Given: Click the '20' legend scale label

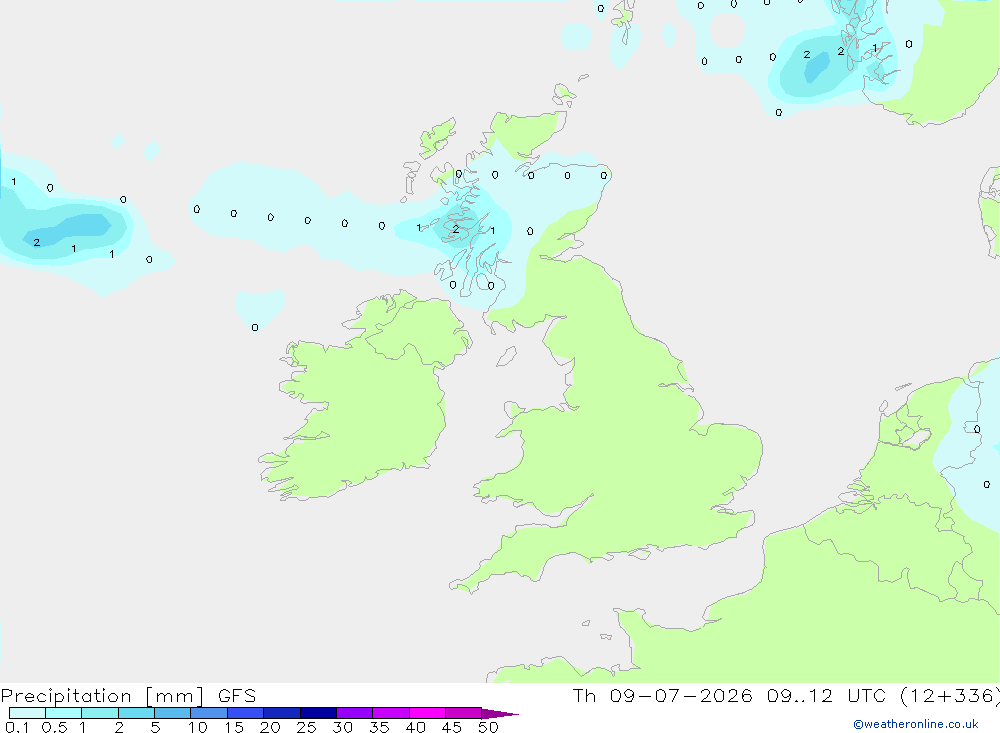Looking at the screenshot, I should 270,727.
